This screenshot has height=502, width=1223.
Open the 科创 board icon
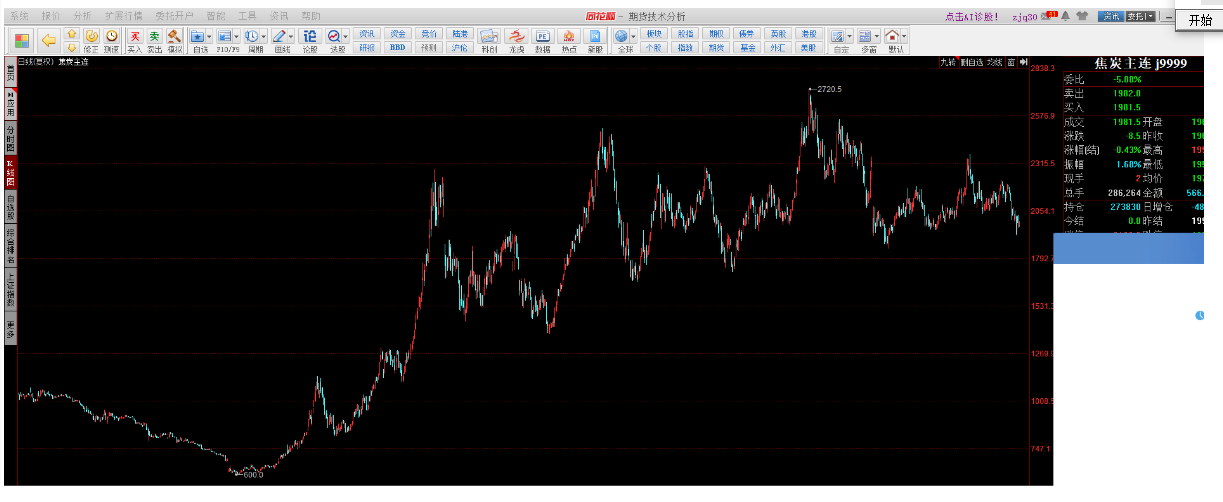488,40
